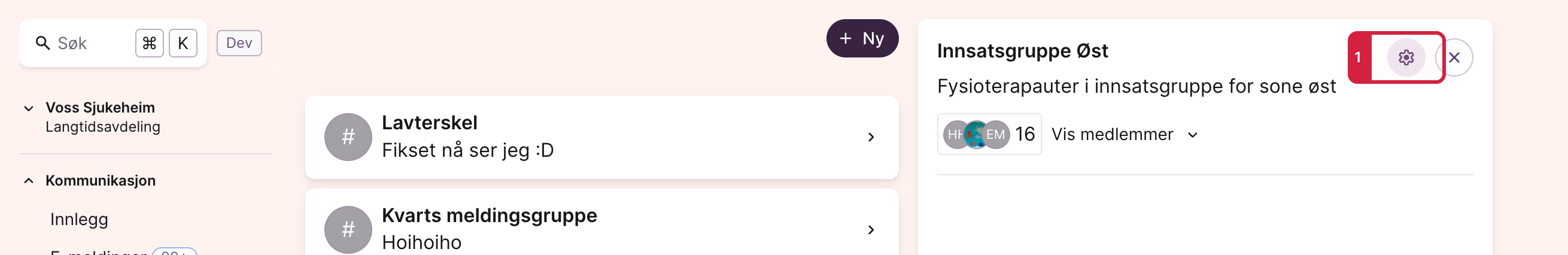1568x255 pixels.
Task: Click Kvarts meldingsgruppe hash avatar icon
Action: 348,229
